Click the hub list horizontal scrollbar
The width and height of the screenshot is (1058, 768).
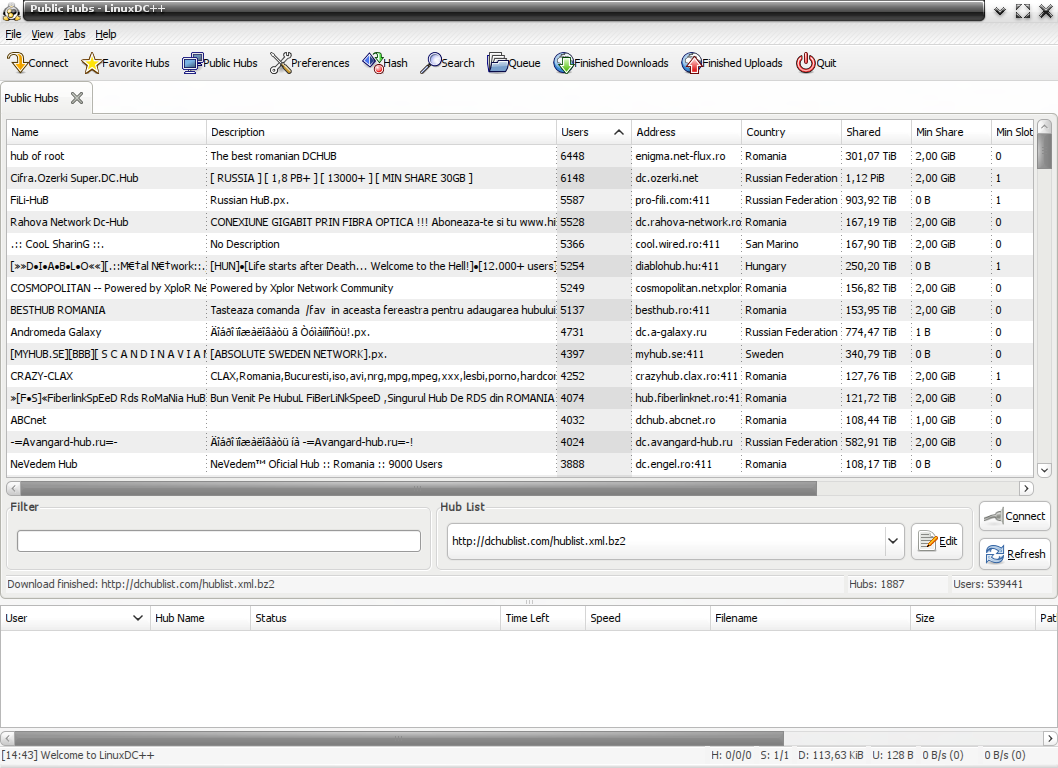[x=412, y=488]
